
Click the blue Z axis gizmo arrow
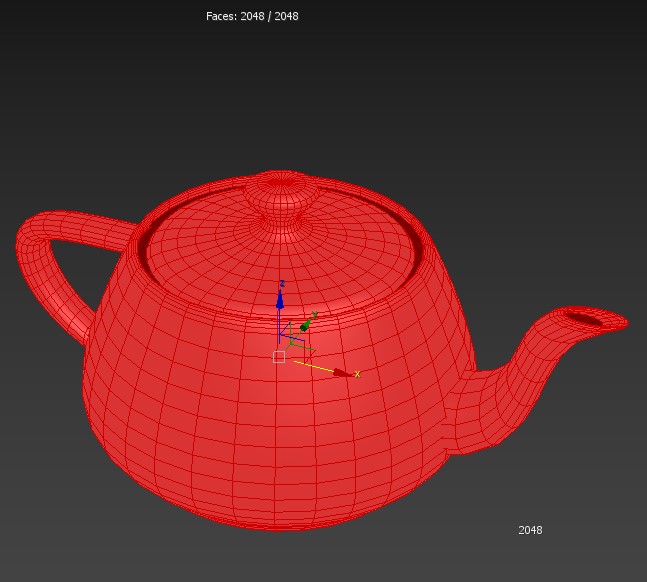coord(280,300)
